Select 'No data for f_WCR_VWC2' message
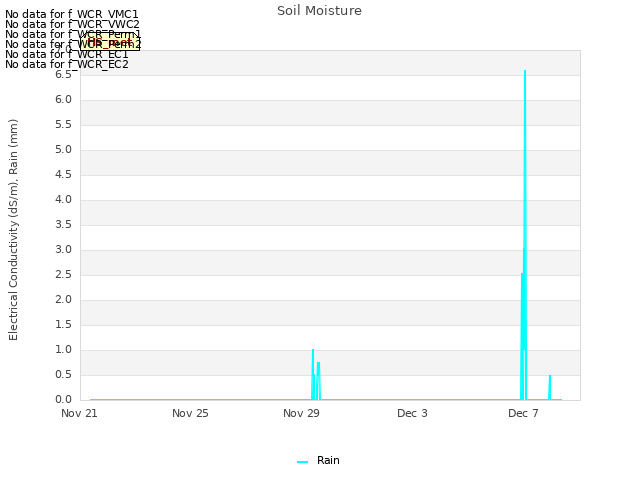This screenshot has height=480, width=640. (x=72, y=24)
